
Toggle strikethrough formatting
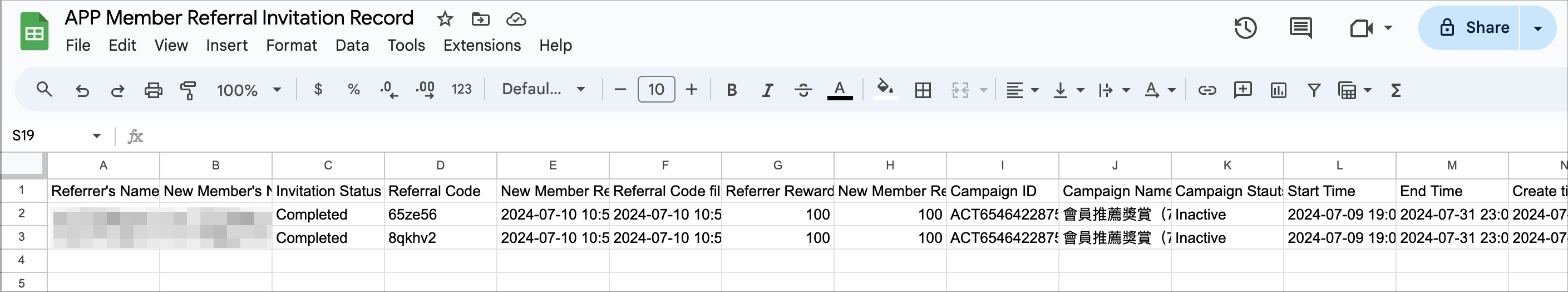(803, 90)
